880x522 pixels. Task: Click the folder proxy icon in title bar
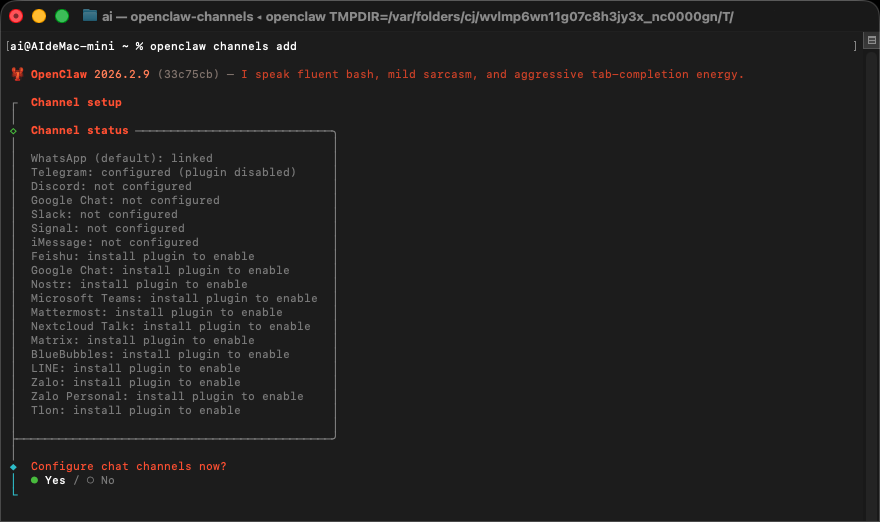pyautogui.click(x=90, y=16)
